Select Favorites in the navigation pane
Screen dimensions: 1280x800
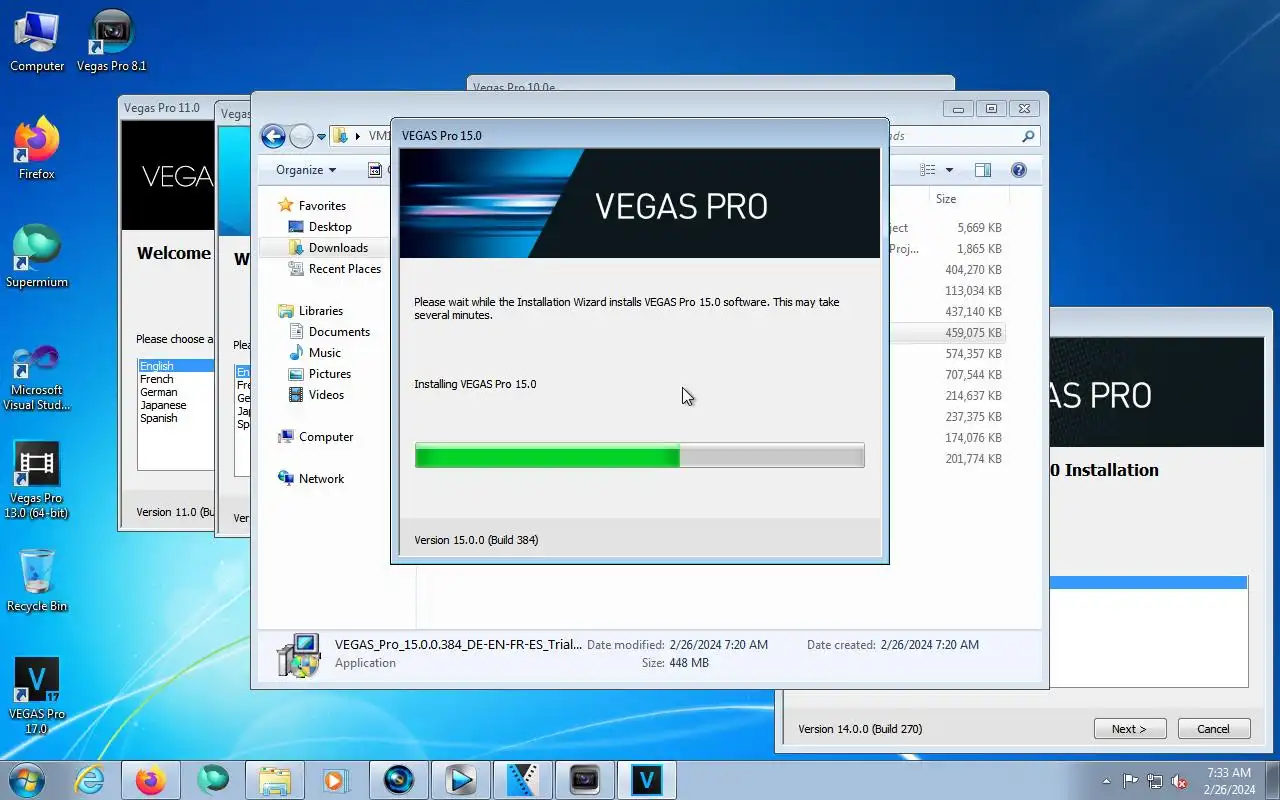click(322, 206)
